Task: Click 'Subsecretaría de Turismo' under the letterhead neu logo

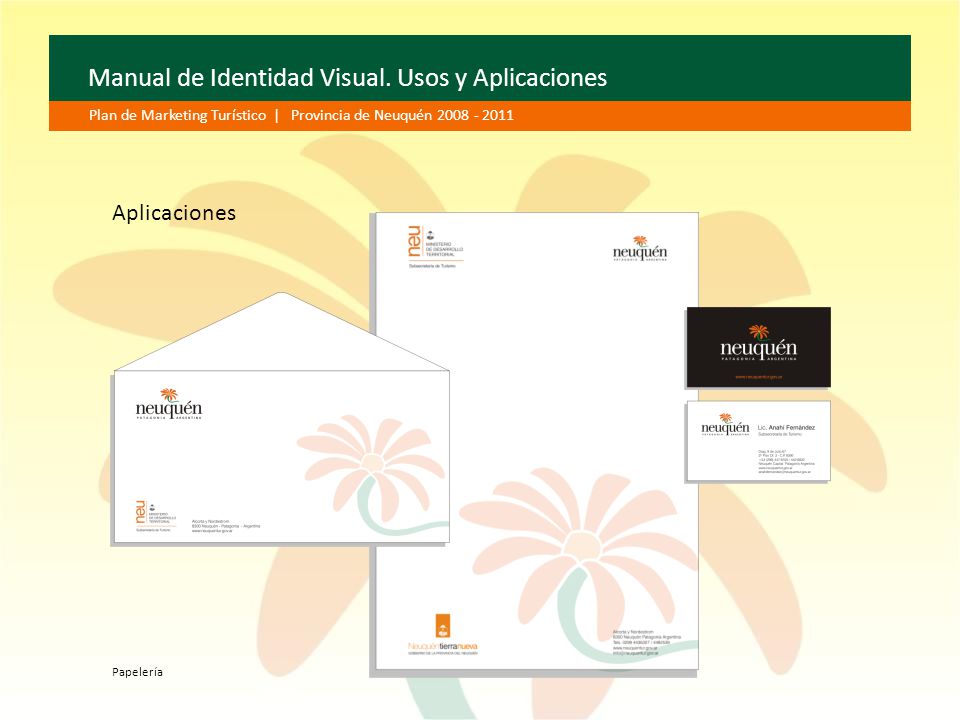Action: 432,266
